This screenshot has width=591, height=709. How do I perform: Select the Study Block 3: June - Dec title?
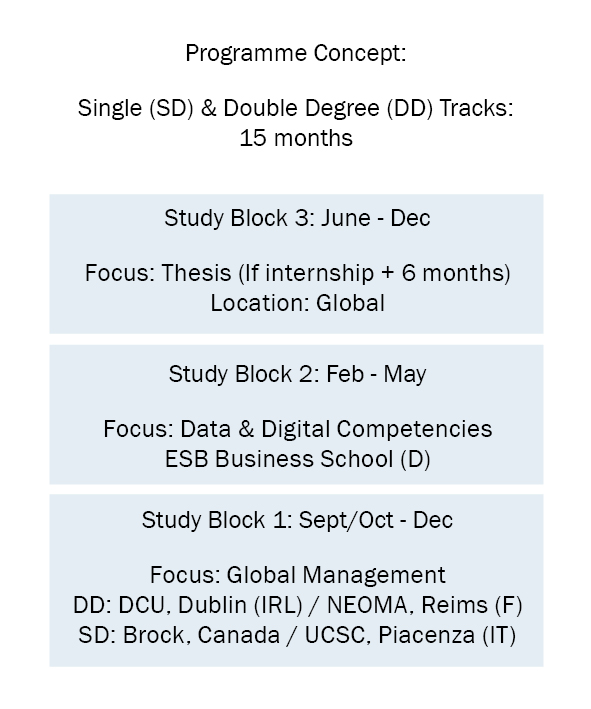[297, 218]
